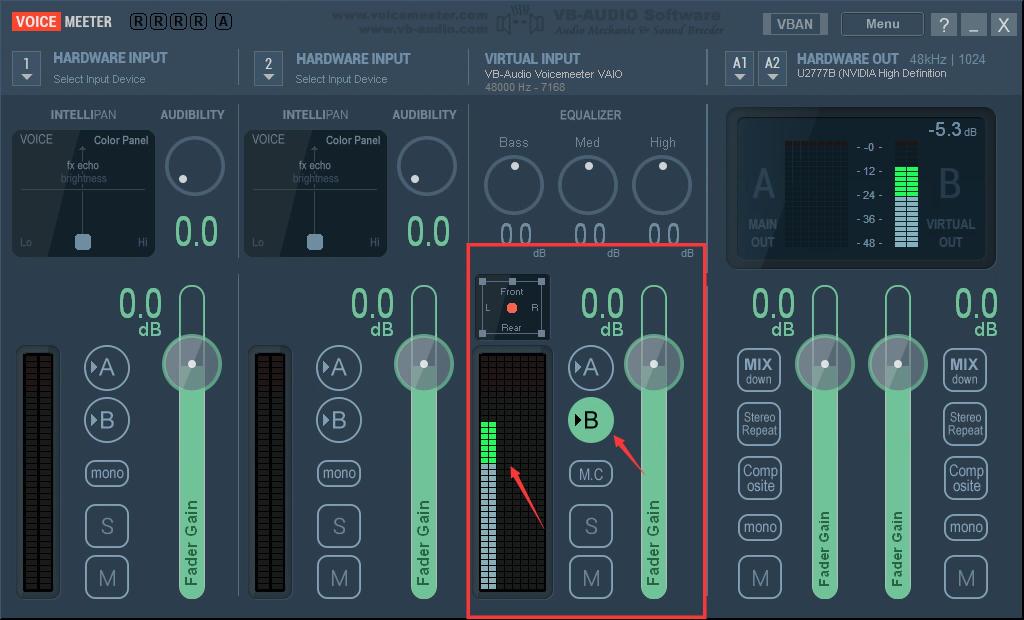The image size is (1024, 620).
Task: Click the U2777B (NVIDIA High Definition device name
Action: pyautogui.click(x=871, y=73)
